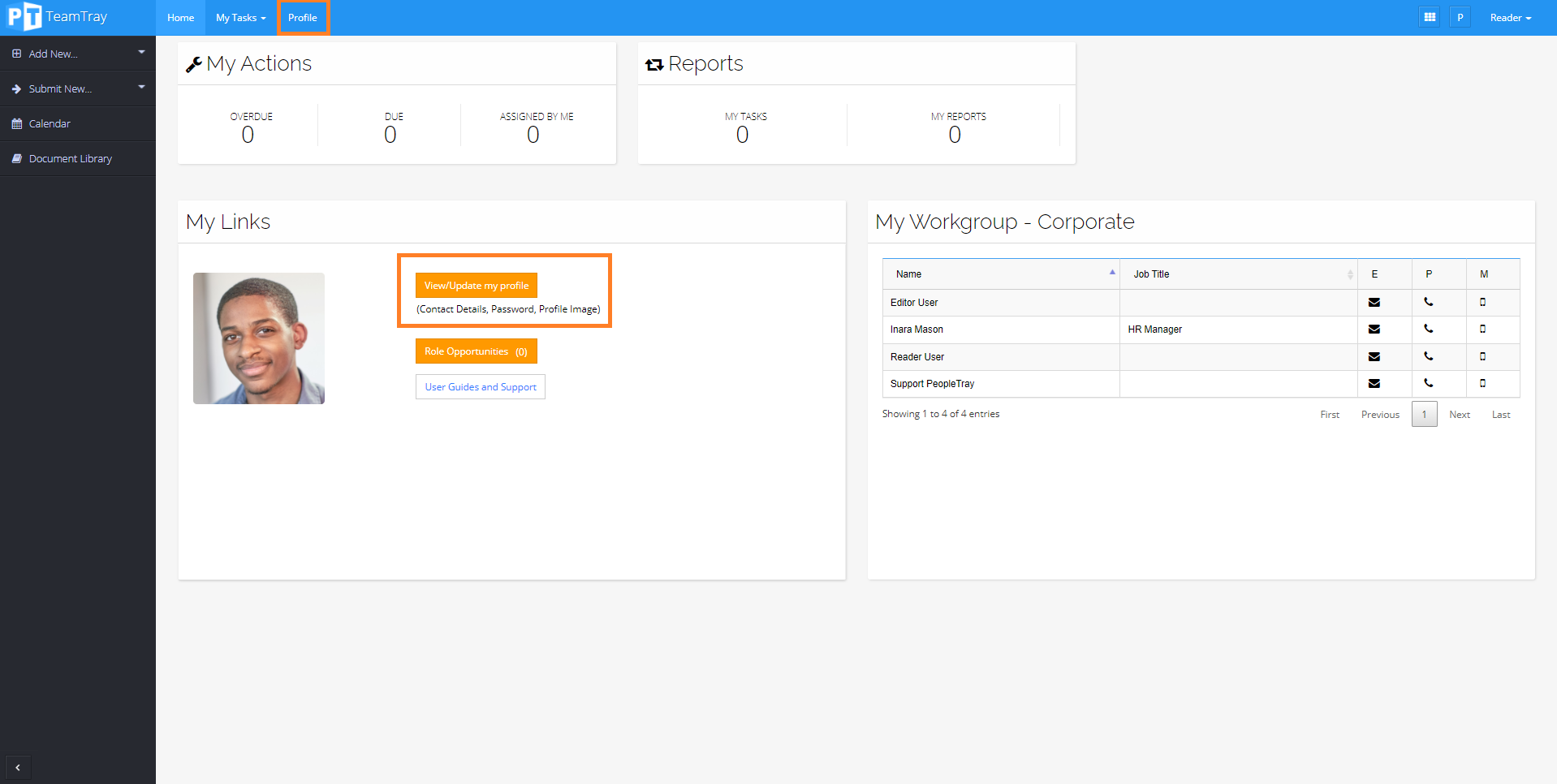The width and height of the screenshot is (1557, 784).
Task: Click the app grid icon top right
Action: point(1430,16)
